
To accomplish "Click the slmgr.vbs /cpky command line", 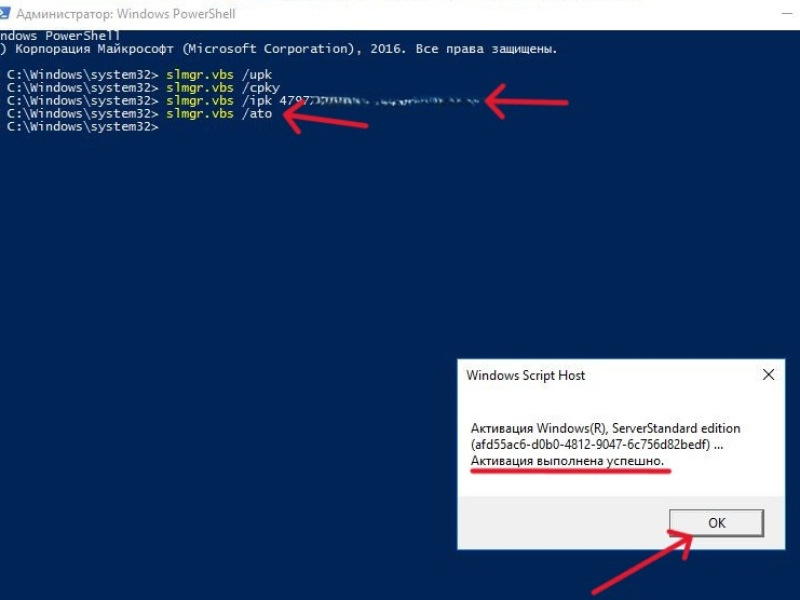I will [x=143, y=88].
